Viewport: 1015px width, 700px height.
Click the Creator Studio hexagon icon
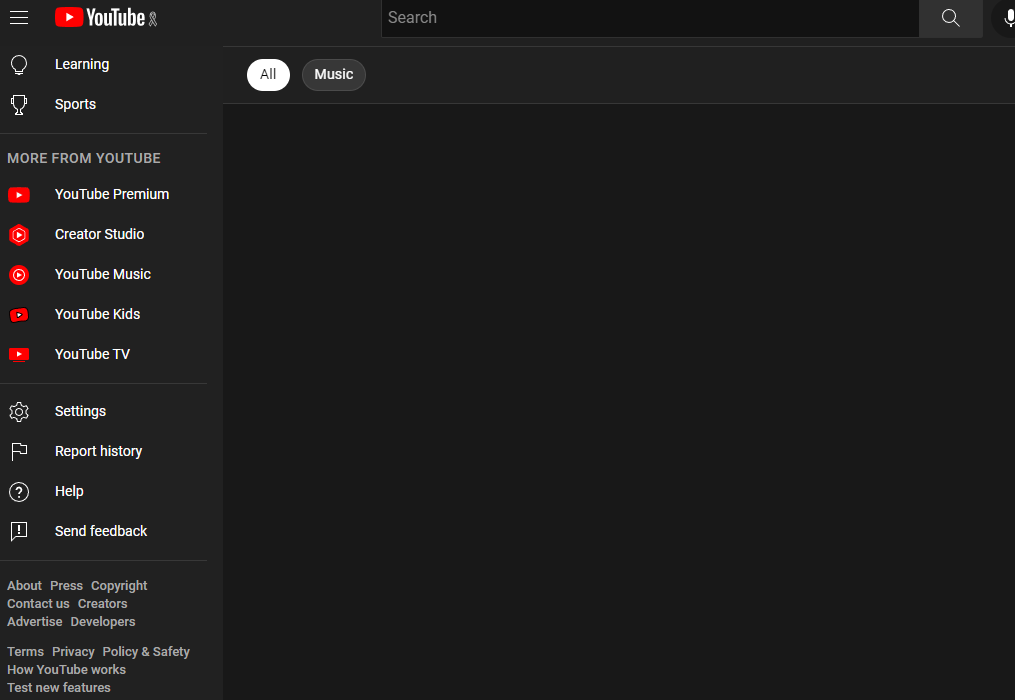click(19, 234)
